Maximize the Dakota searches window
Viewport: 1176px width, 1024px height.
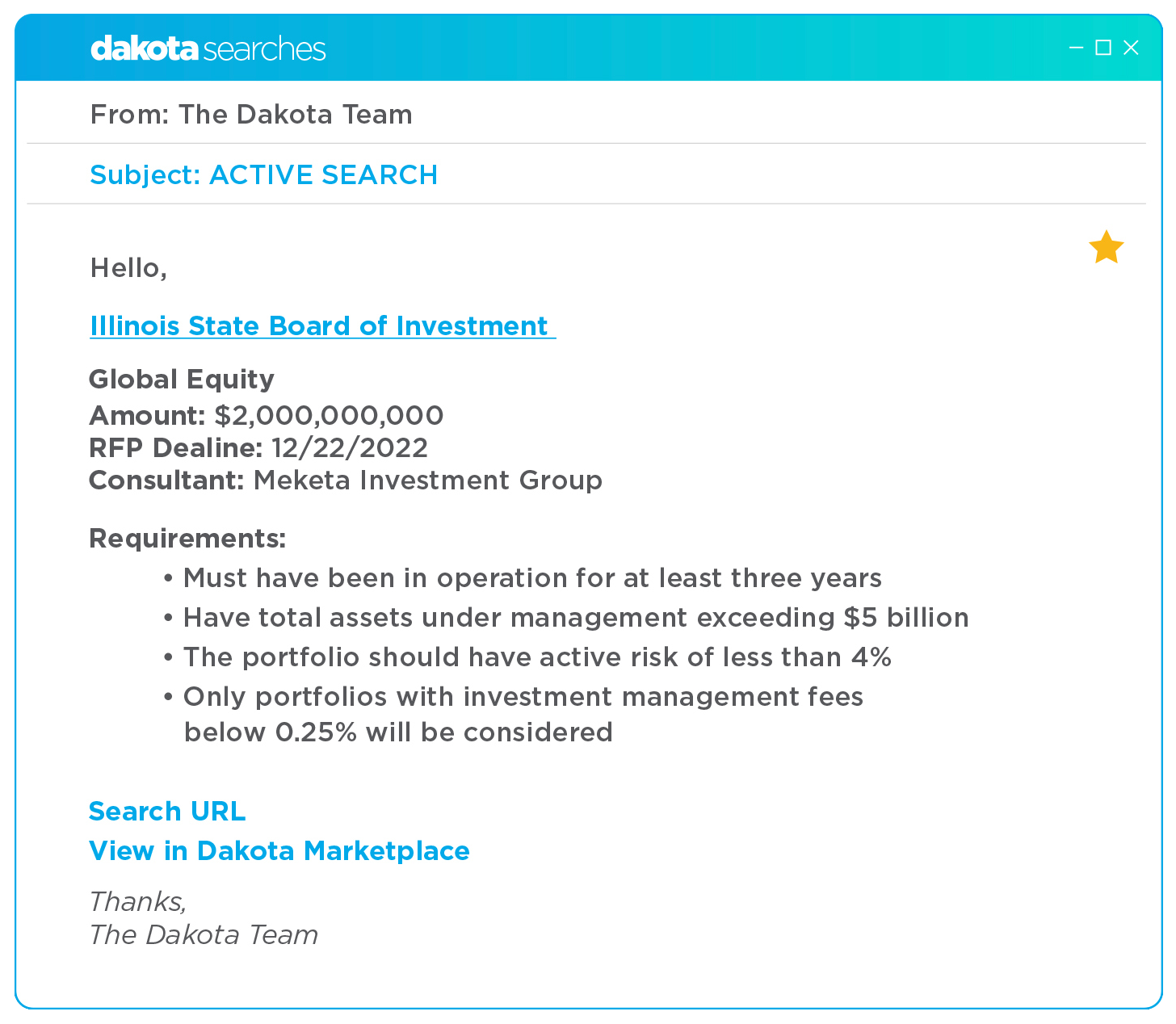pyautogui.click(x=1103, y=48)
